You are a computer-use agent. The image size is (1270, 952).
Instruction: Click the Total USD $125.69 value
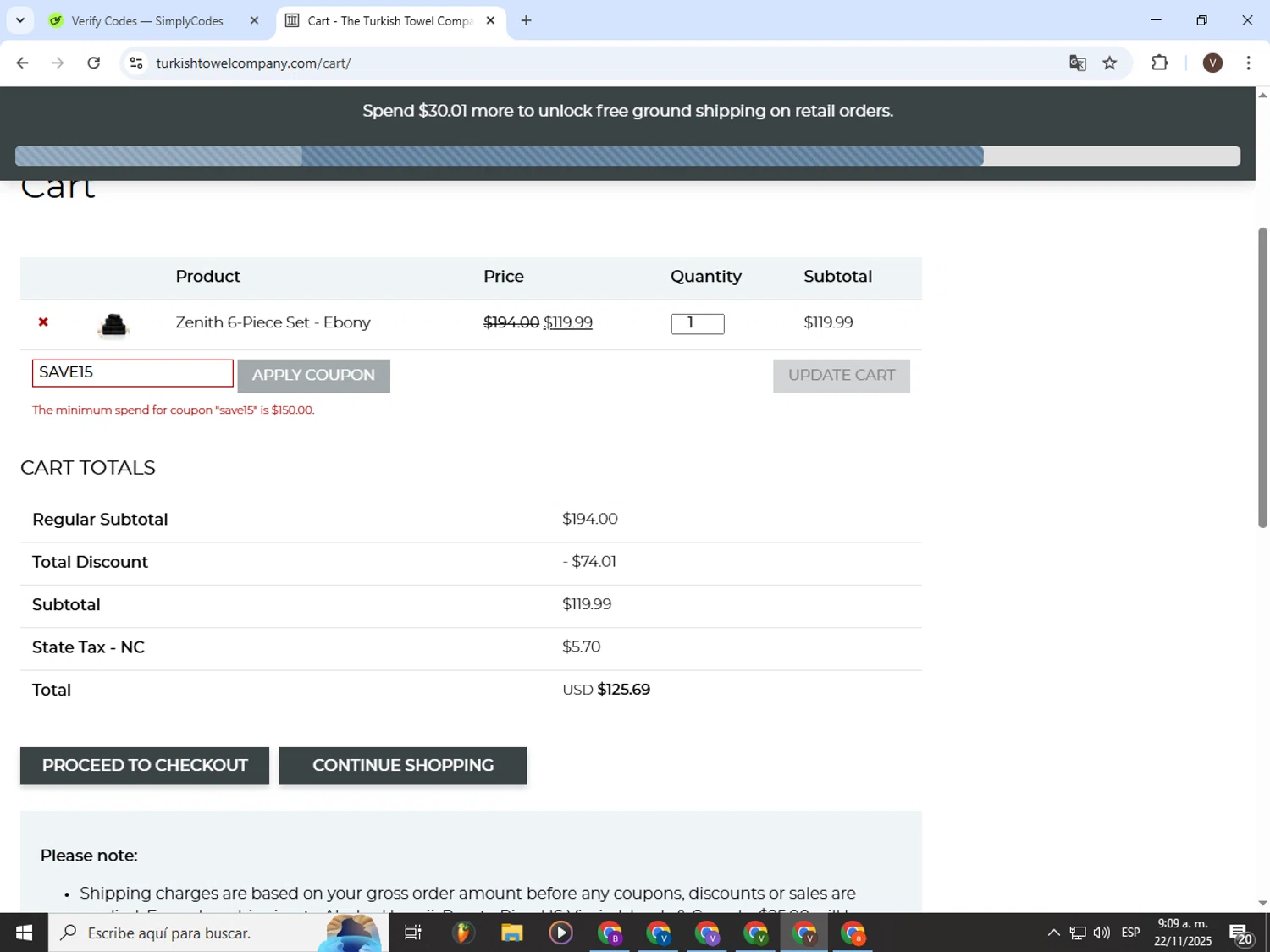tap(606, 690)
